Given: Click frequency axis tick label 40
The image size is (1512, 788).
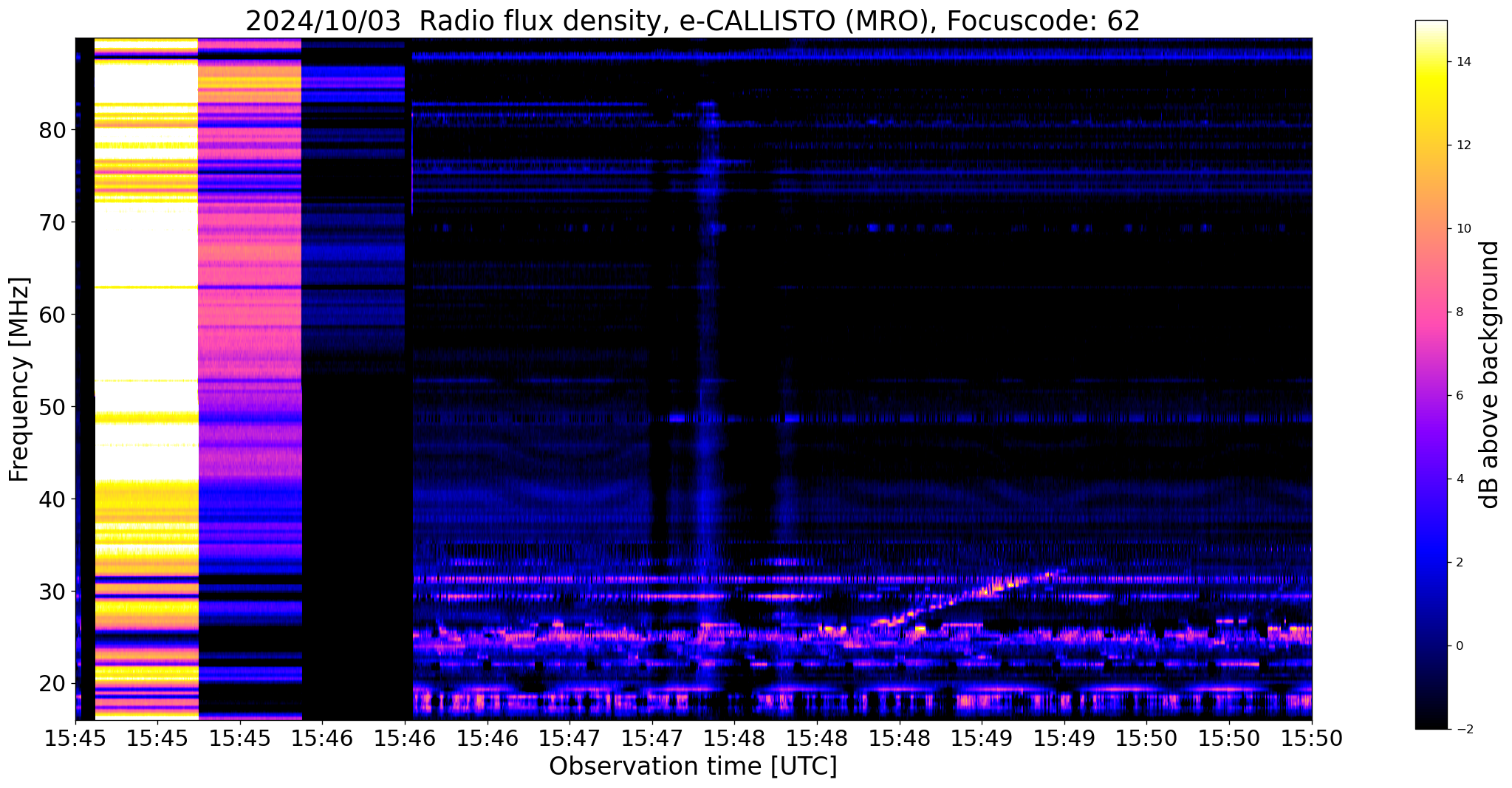Looking at the screenshot, I should point(52,499).
